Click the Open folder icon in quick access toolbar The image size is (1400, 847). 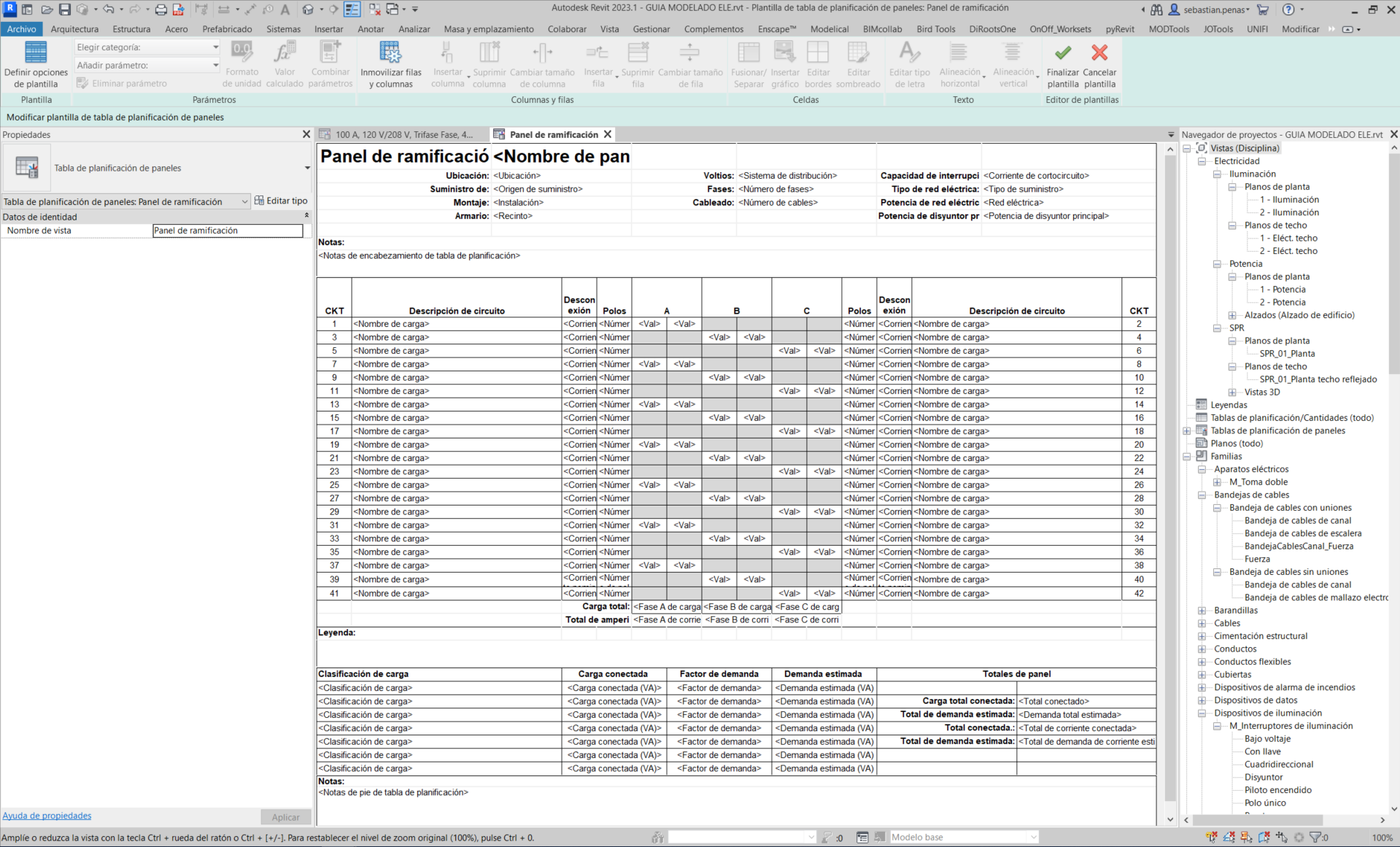(x=47, y=9)
